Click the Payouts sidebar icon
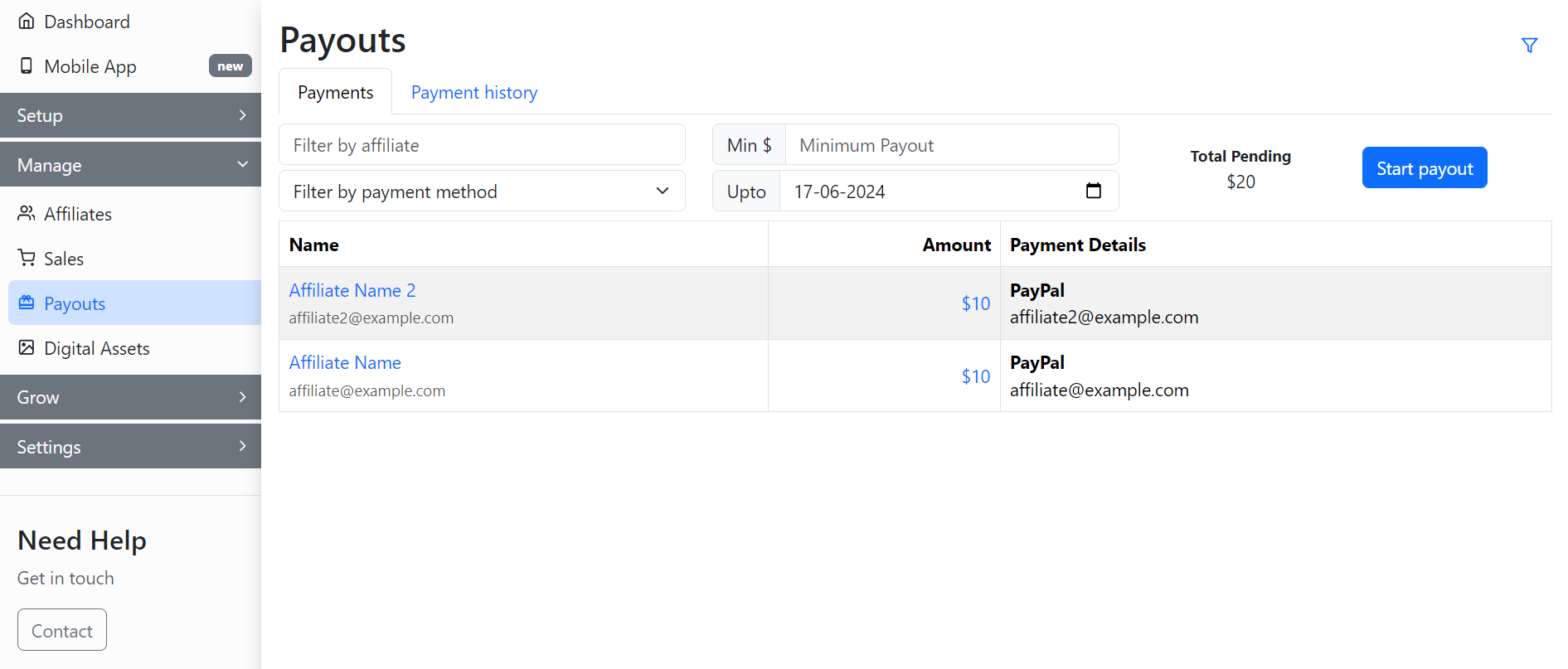The width and height of the screenshot is (1568, 669). [x=27, y=303]
